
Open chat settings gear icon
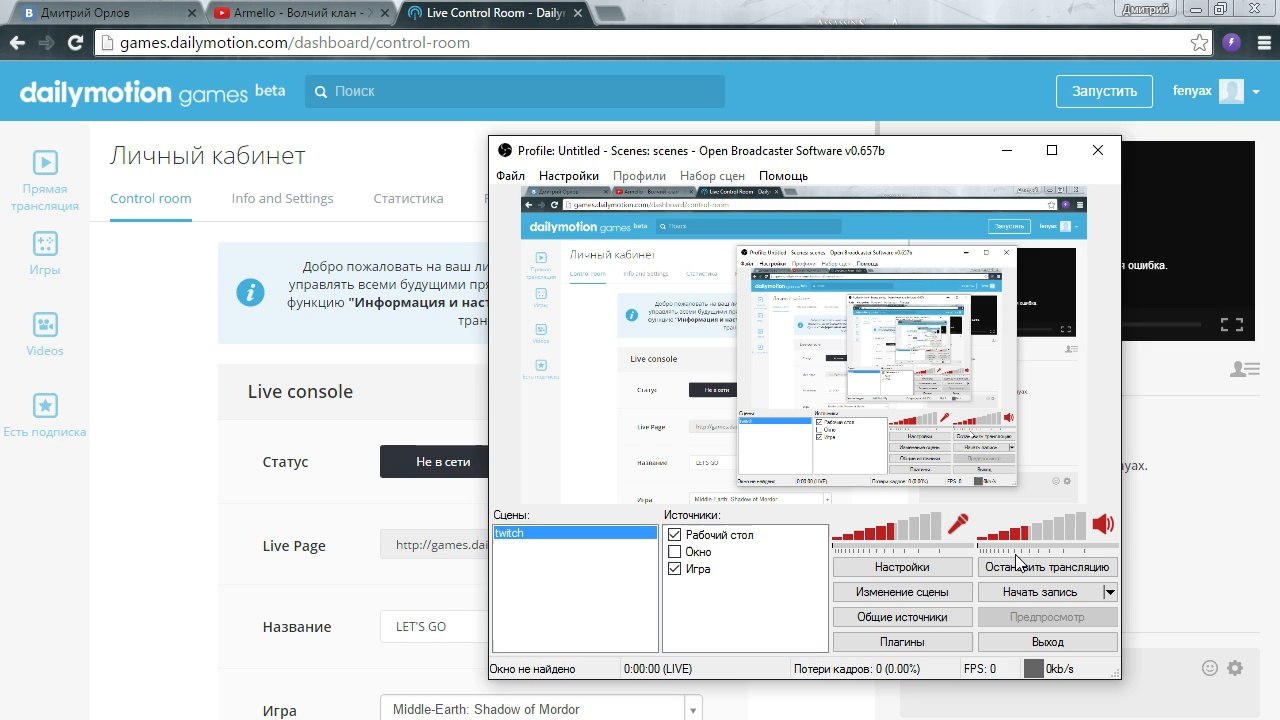[1235, 668]
